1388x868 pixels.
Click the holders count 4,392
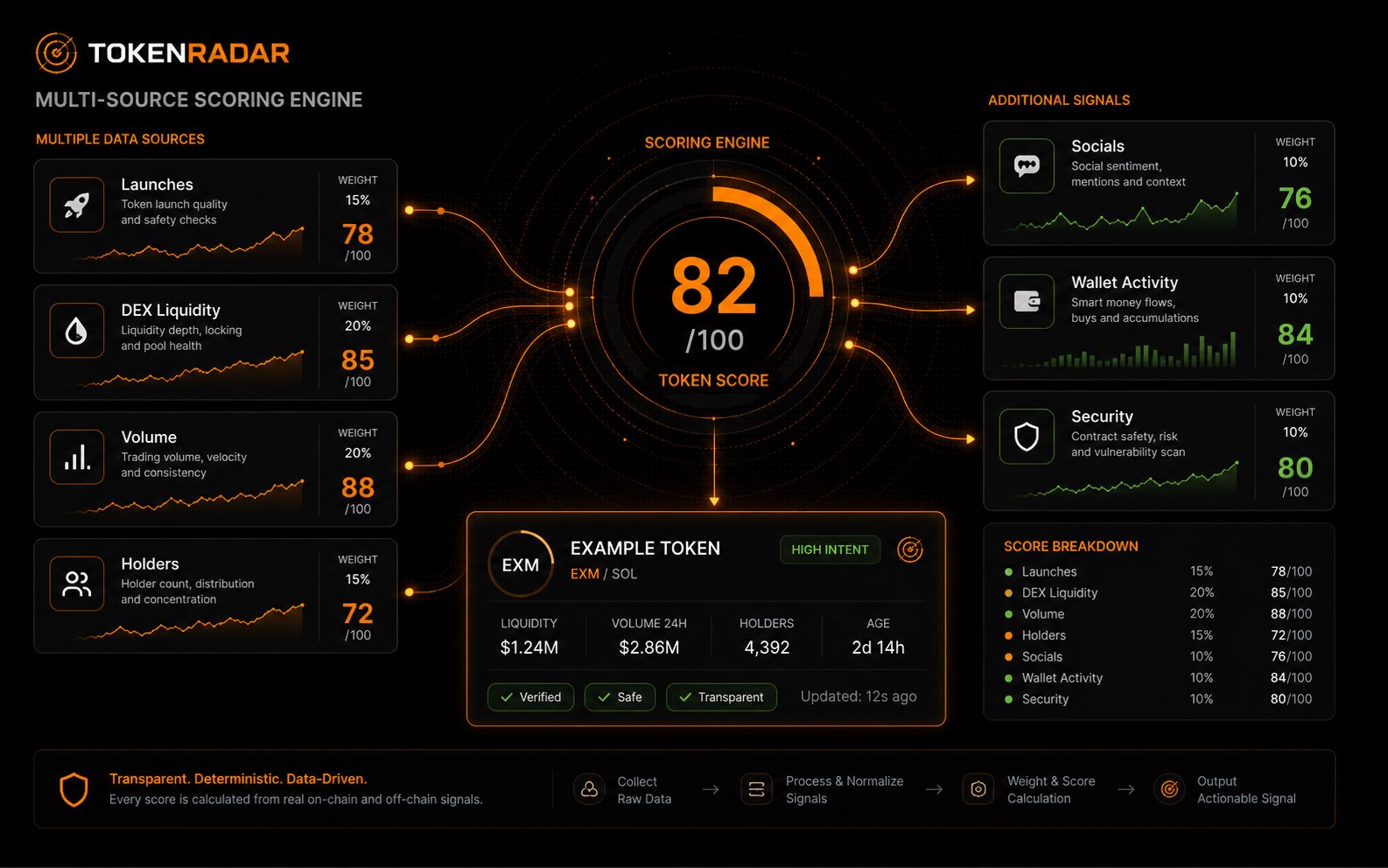point(767,647)
